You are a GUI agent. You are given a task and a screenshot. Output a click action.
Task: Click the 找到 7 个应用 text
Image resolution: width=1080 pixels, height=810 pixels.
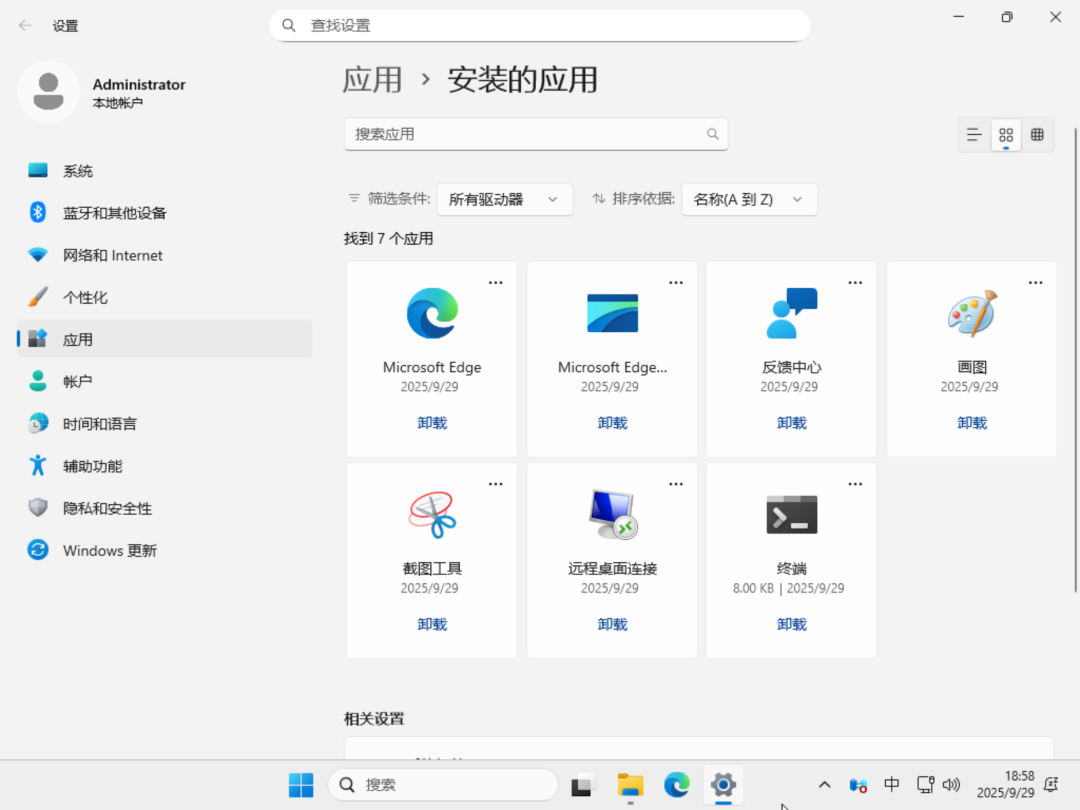pyautogui.click(x=388, y=238)
